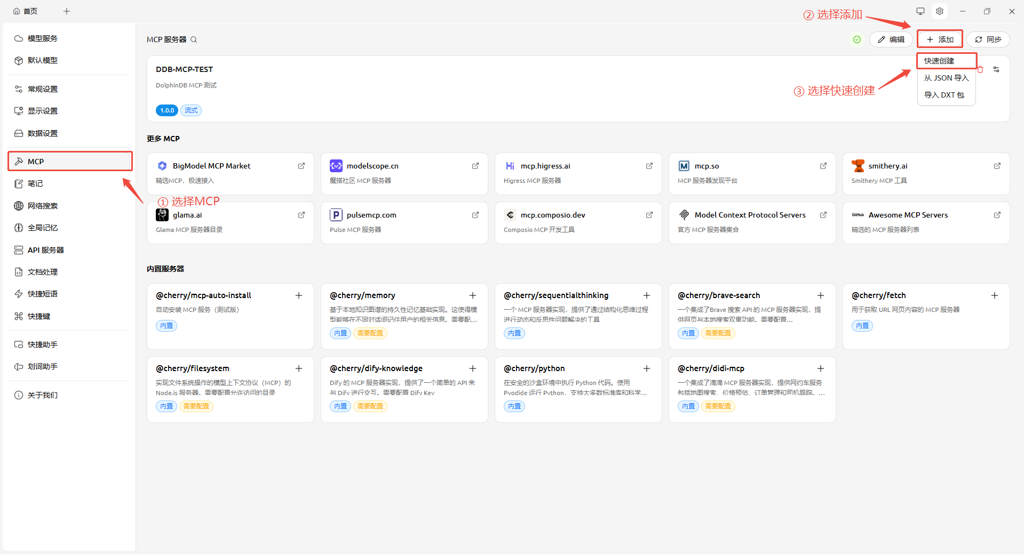Open new tab with plus icon
The height and width of the screenshot is (554, 1024).
[x=67, y=12]
